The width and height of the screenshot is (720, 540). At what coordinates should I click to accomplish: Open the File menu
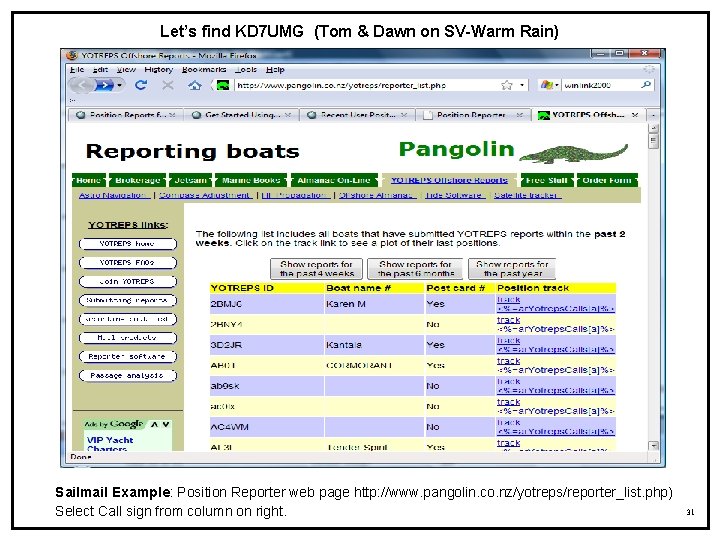(x=77, y=70)
